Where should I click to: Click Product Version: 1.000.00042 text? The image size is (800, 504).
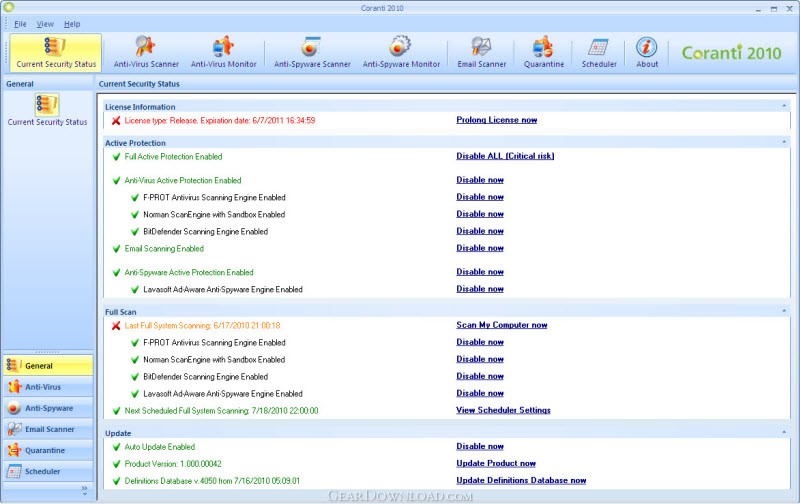[x=173, y=464]
